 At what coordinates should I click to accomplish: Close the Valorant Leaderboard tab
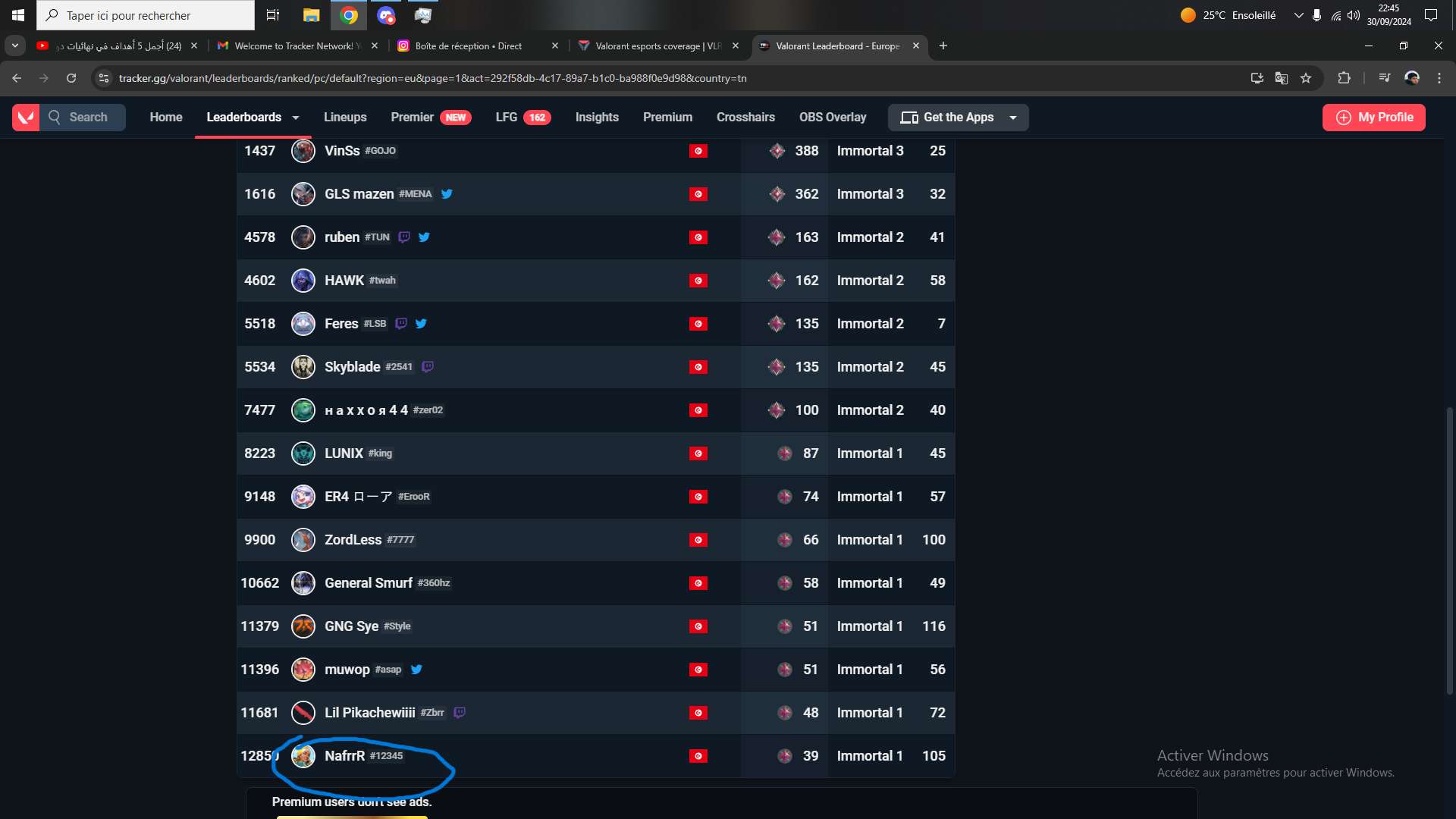(916, 46)
